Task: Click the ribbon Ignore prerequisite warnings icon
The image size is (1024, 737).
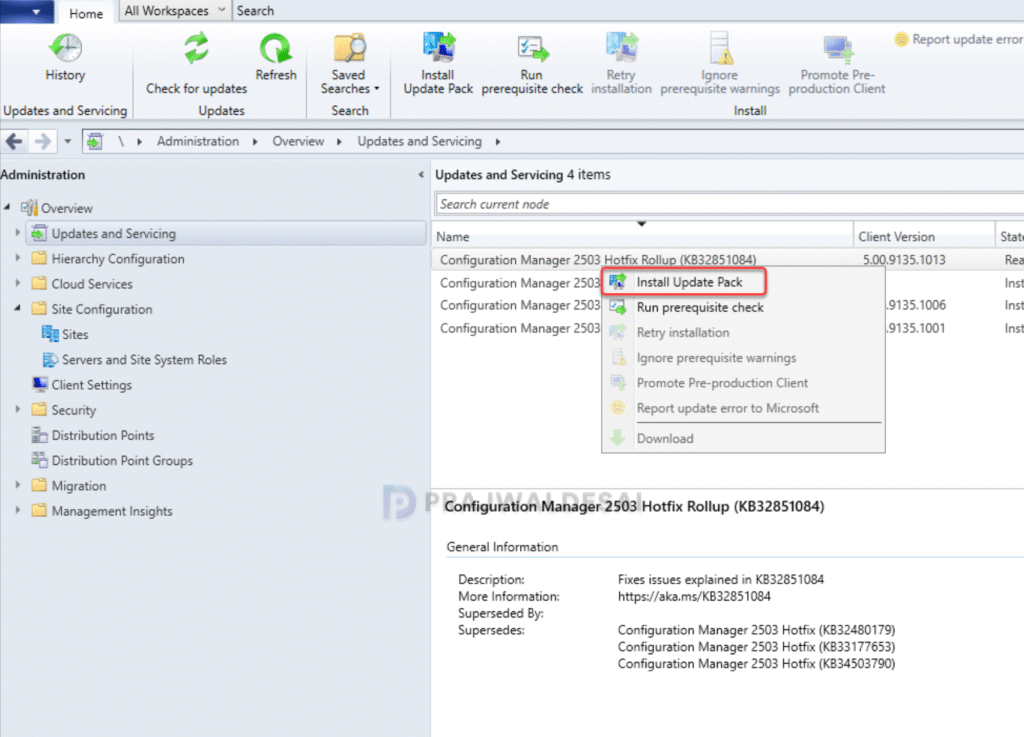Action: click(720, 48)
